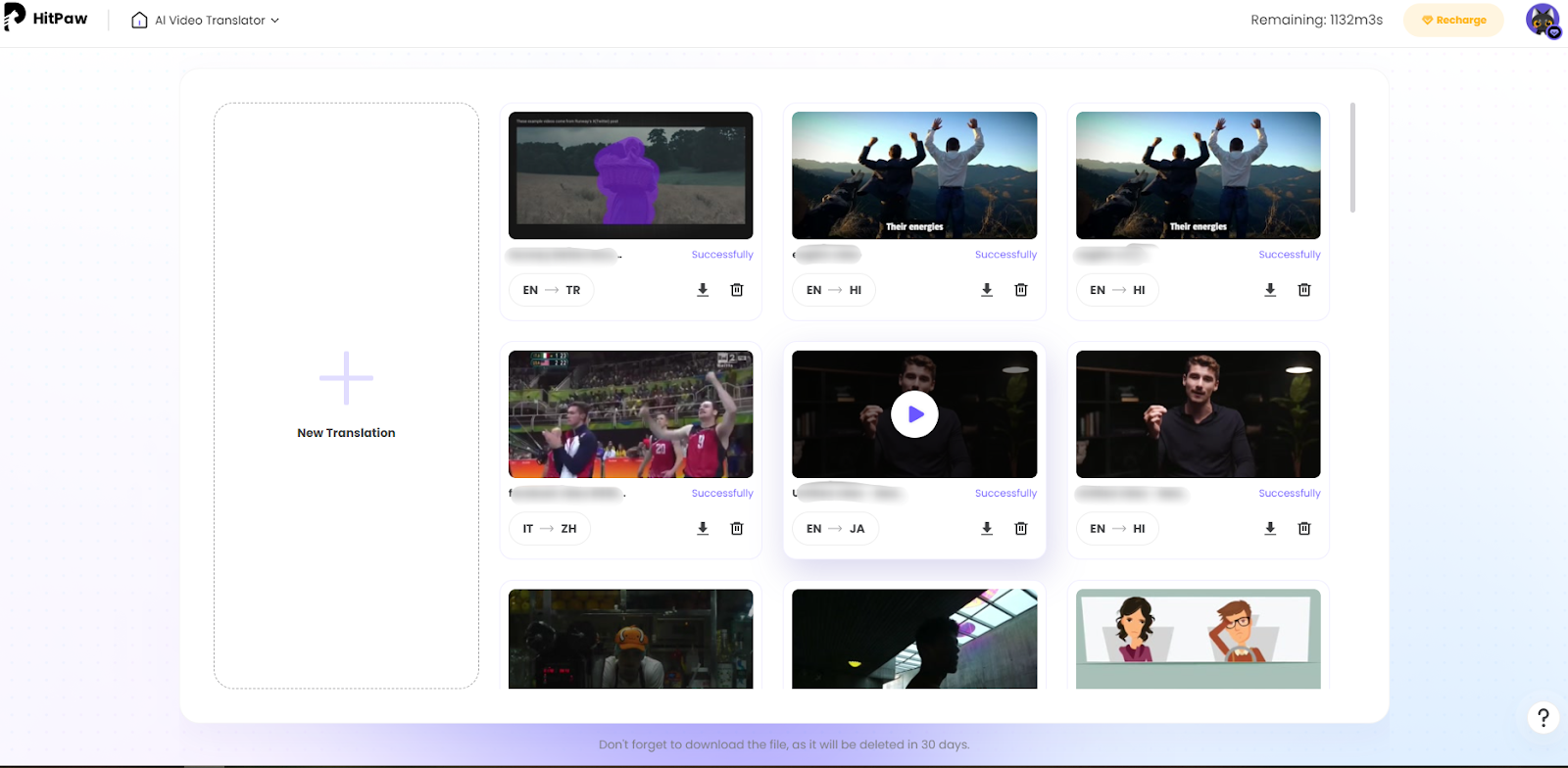Play the EN to JA video
Image resolution: width=1568 pixels, height=768 pixels.
[914, 414]
